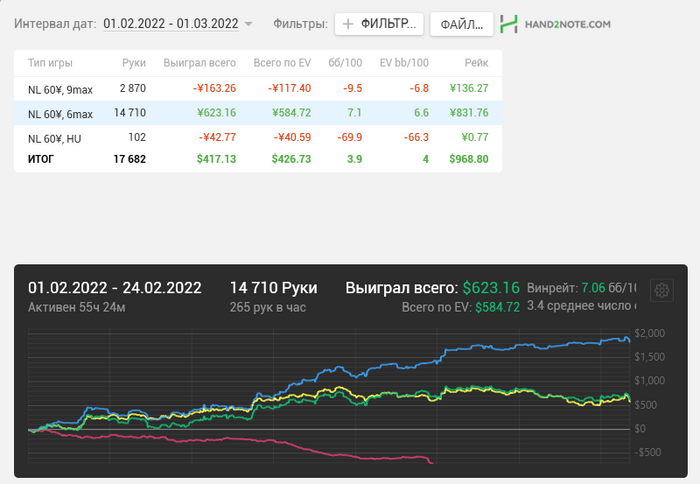Sort by бб/100 column header
Screen dimensions: 700x484
coord(345,63)
